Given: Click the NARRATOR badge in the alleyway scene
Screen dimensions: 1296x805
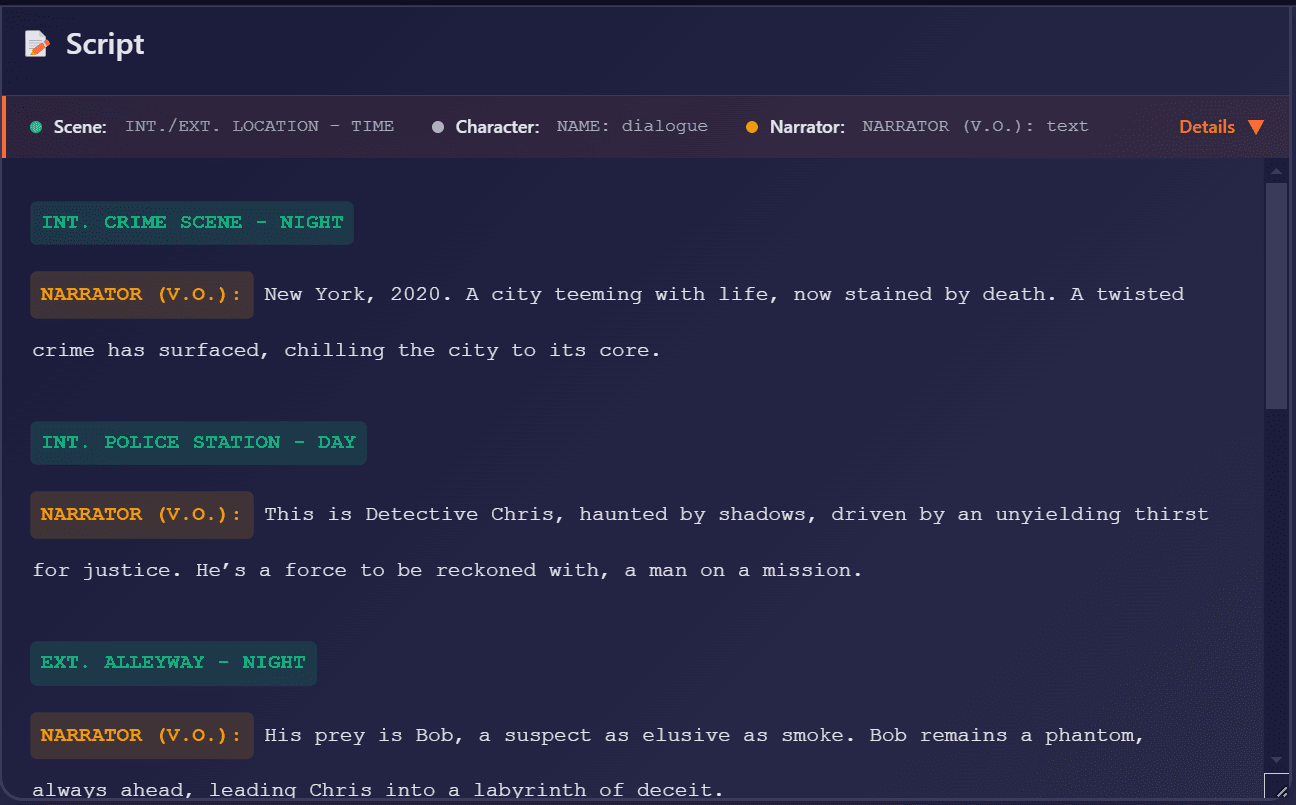Looking at the screenshot, I should (x=141, y=735).
